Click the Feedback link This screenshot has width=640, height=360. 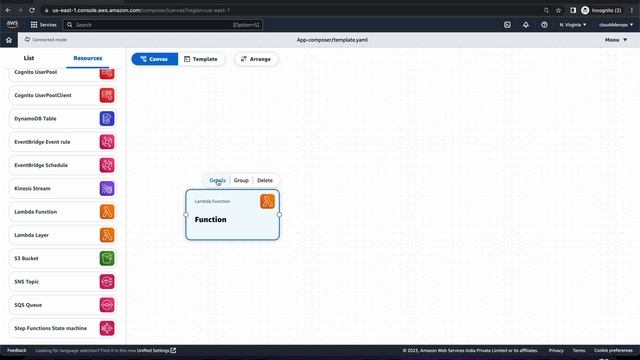click(17, 350)
